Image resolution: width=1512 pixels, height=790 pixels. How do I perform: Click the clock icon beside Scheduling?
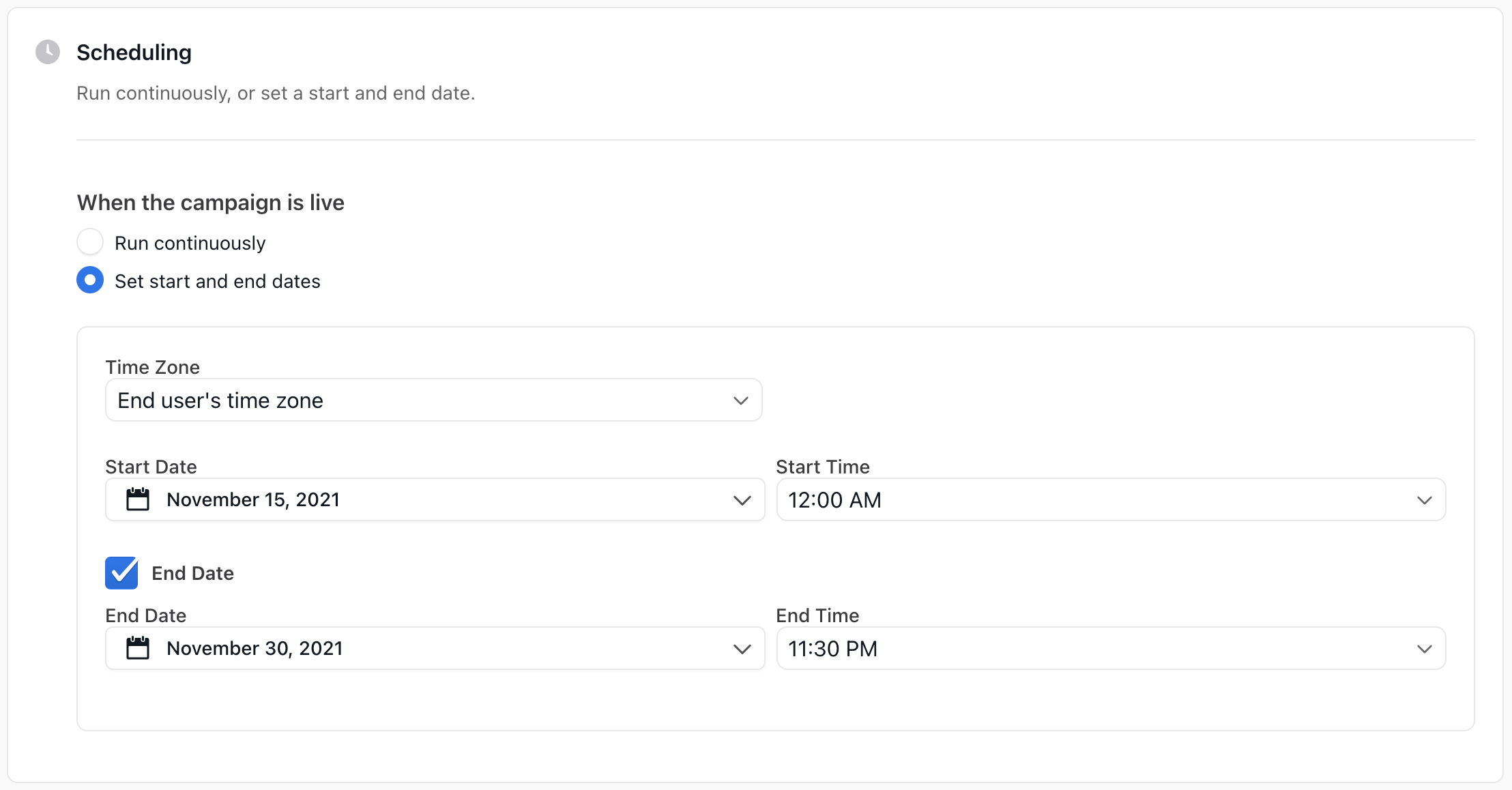point(48,52)
